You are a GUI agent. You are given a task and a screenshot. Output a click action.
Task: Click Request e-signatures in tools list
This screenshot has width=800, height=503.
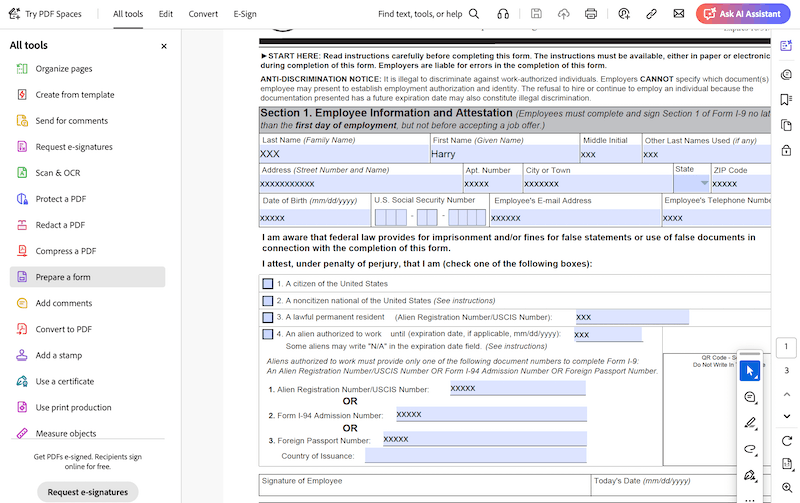click(x=74, y=146)
